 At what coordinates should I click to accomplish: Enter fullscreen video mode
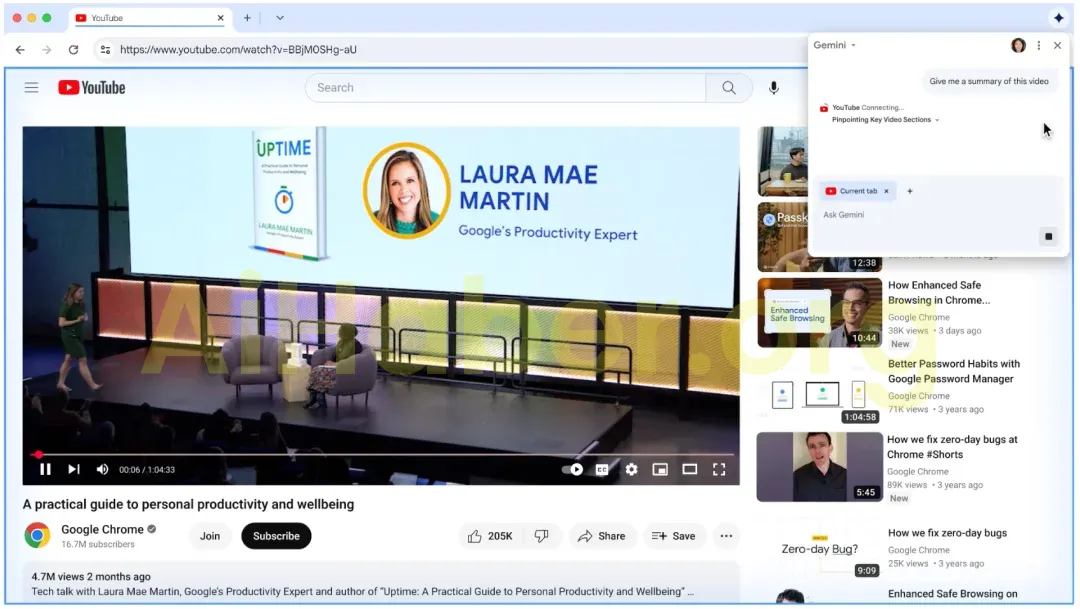coord(718,469)
